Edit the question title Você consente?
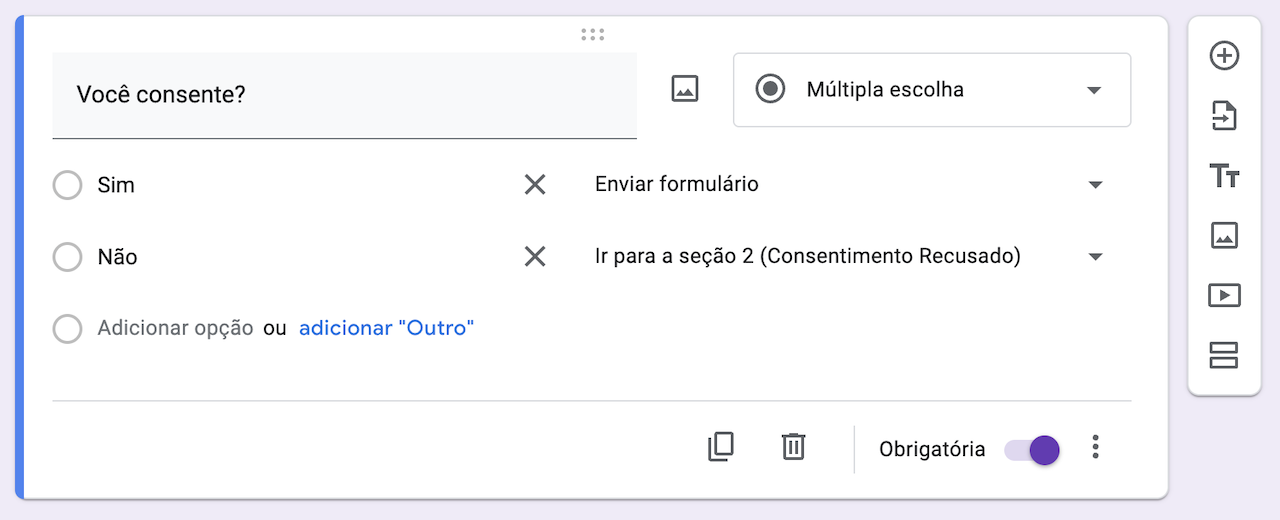Viewport: 1280px width, 520px height. (344, 95)
